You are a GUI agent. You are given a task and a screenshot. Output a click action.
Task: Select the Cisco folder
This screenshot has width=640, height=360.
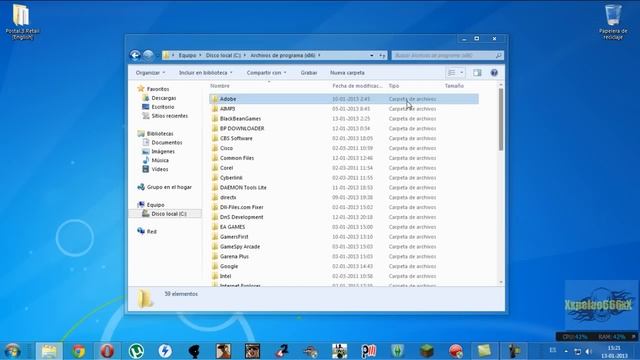pyautogui.click(x=226, y=148)
